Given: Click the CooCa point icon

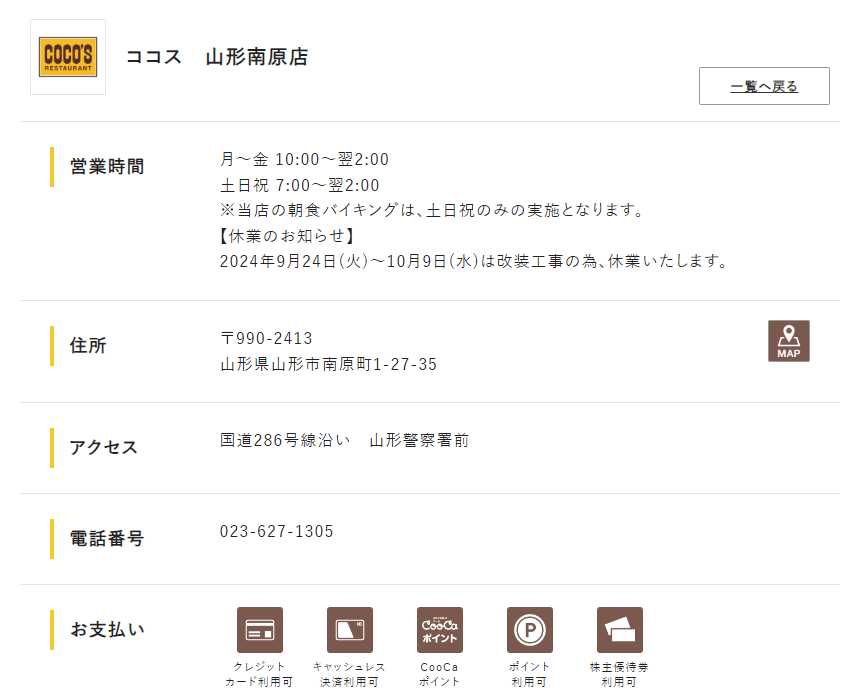Looking at the screenshot, I should click(439, 630).
